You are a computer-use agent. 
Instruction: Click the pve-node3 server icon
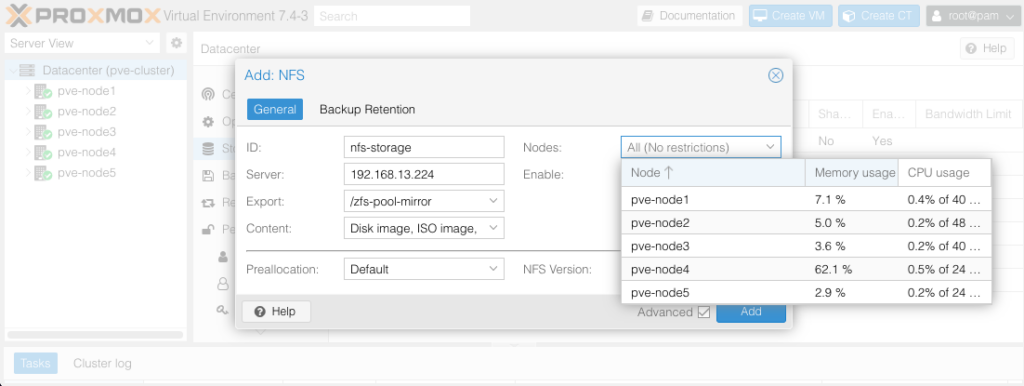pos(42,133)
